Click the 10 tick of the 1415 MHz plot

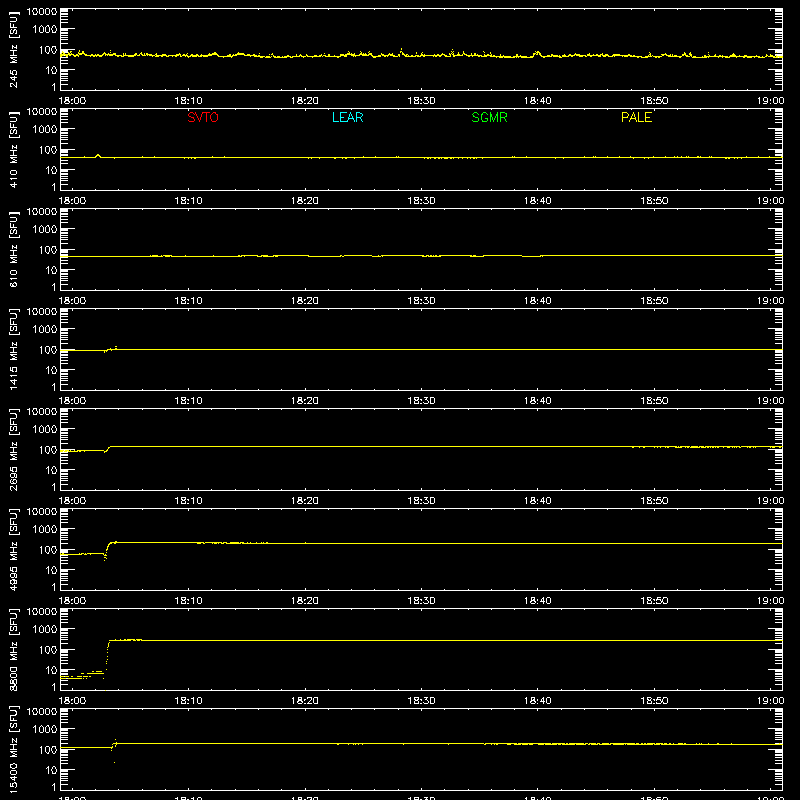point(51,370)
